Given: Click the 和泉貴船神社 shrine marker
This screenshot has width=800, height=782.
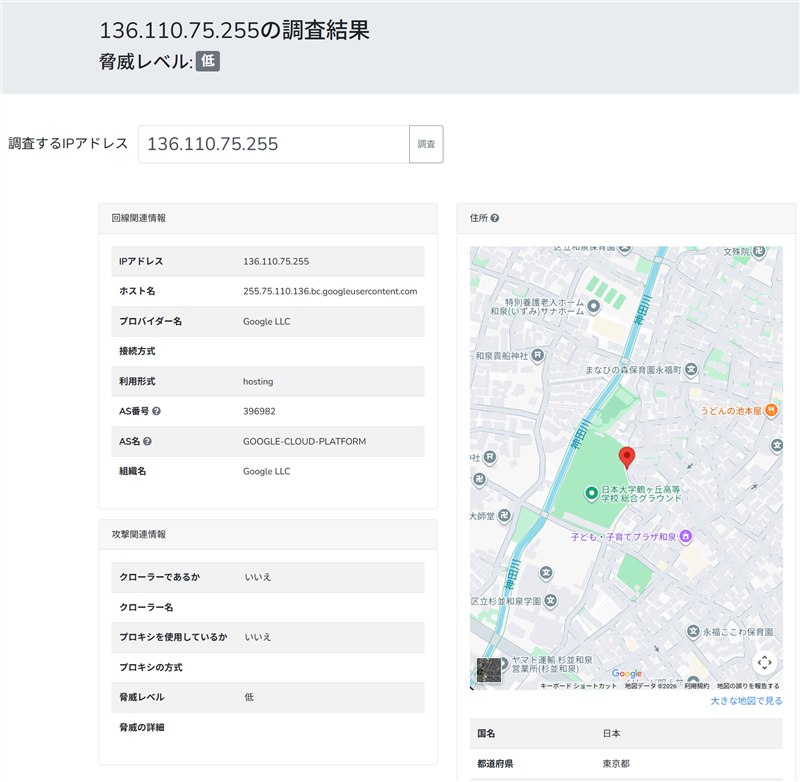Looking at the screenshot, I should 538,355.
